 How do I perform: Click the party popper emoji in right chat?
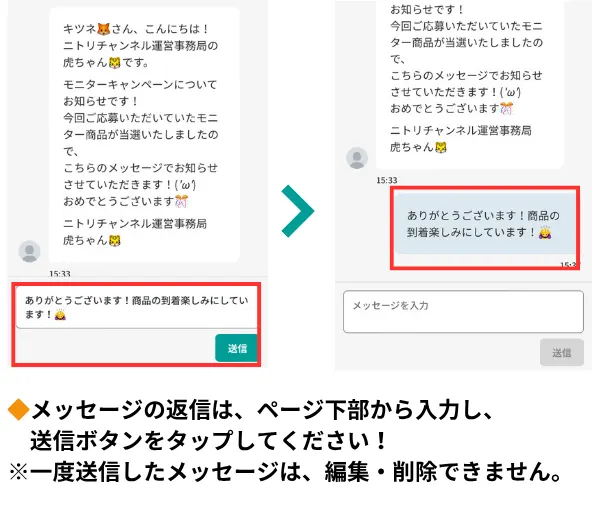tap(507, 109)
